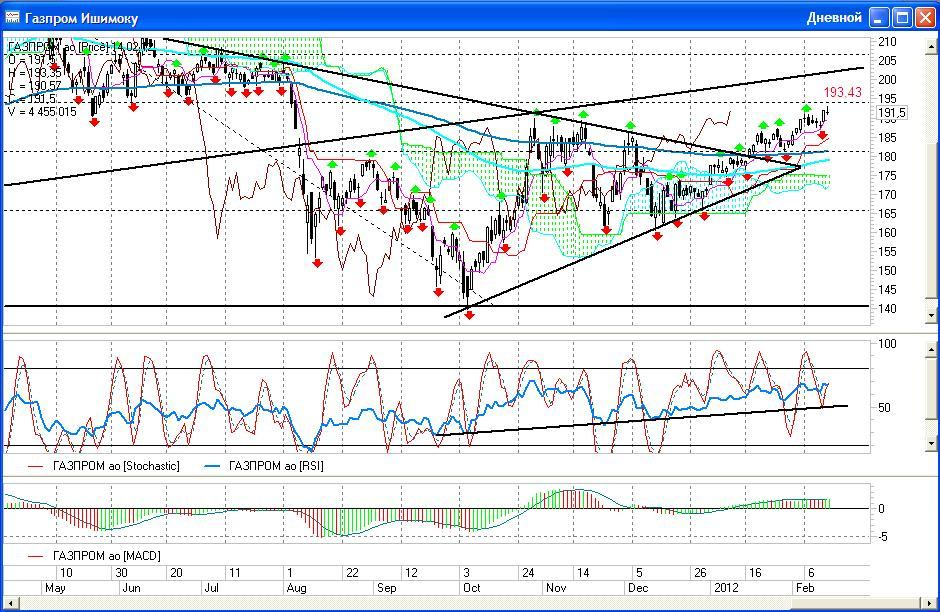940x612 pixels.
Task: Click the Nov month label on the time axis
Action: click(556, 588)
